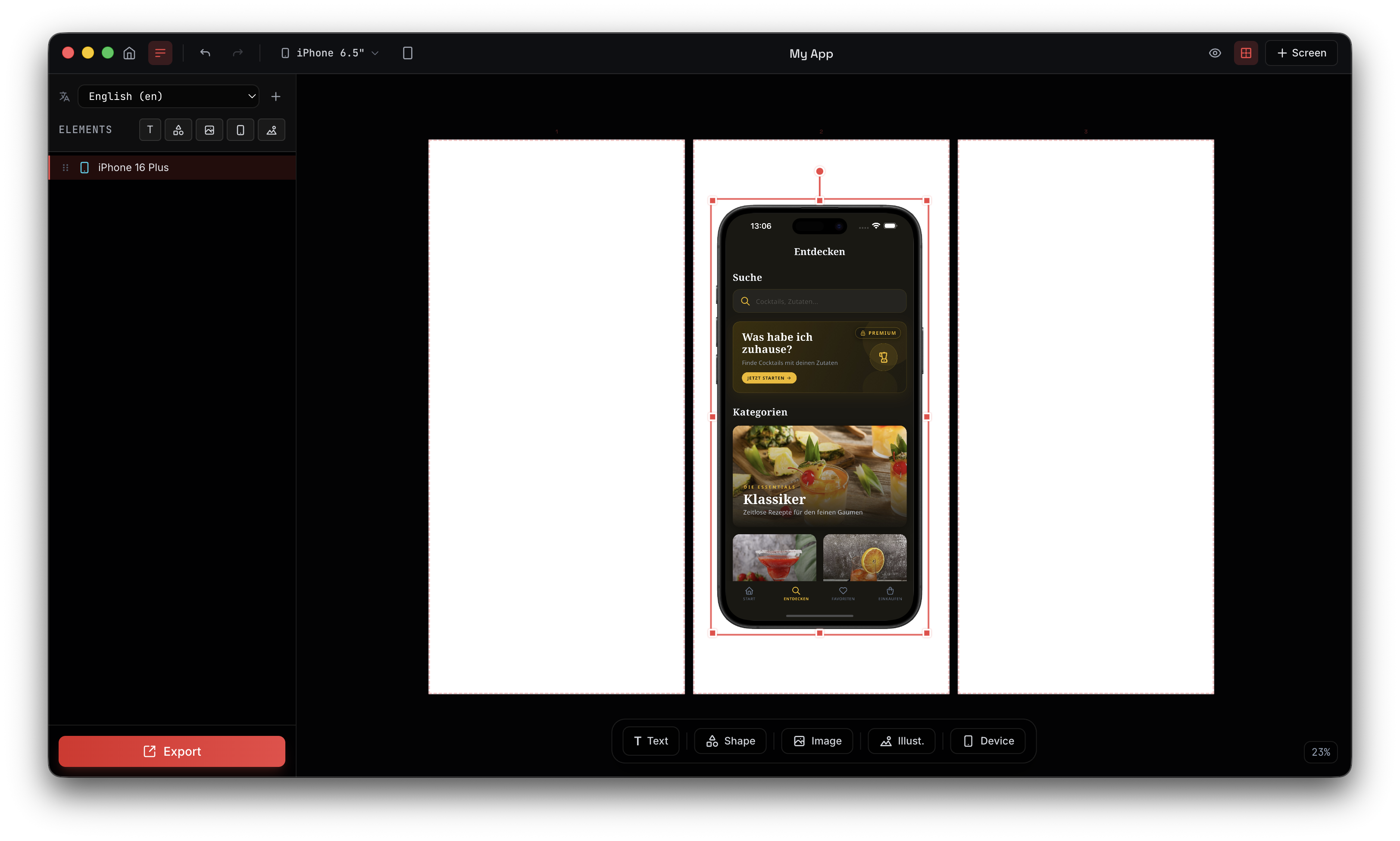
Task: Add a new screen with the Screen button
Action: coord(1301,53)
